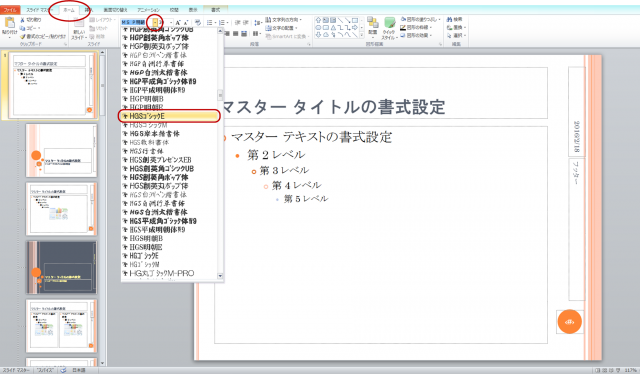The image size is (640, 374).
Task: Click the 第 2 レベル text line
Action: click(x=276, y=155)
